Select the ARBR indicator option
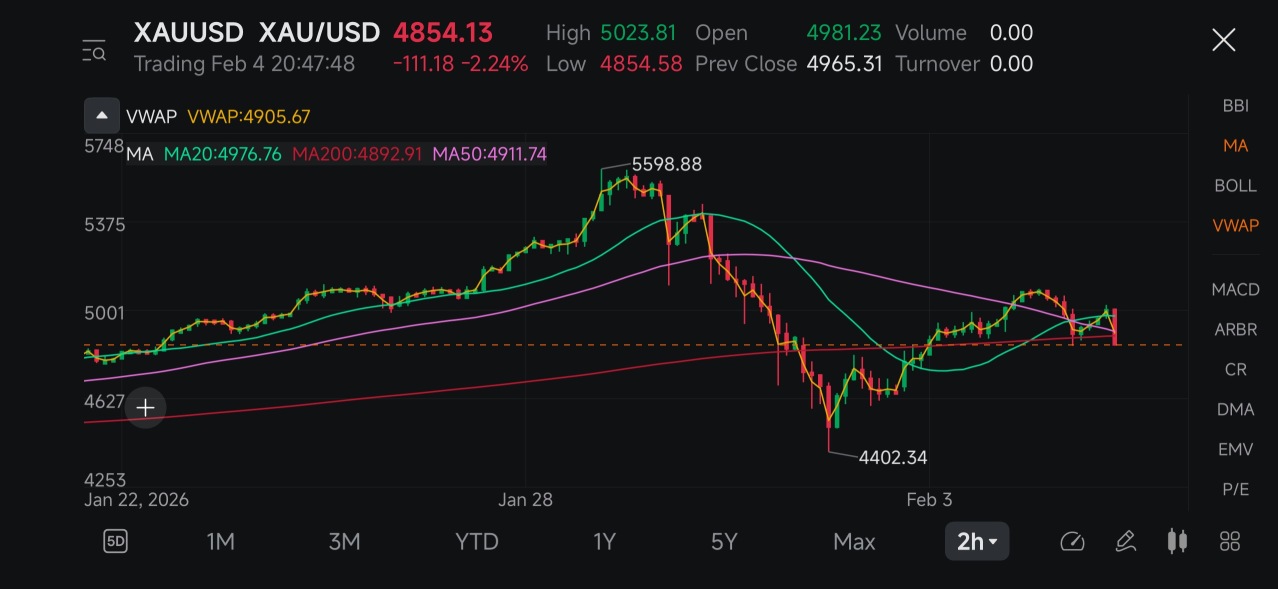The width and height of the screenshot is (1278, 589). click(x=1235, y=329)
